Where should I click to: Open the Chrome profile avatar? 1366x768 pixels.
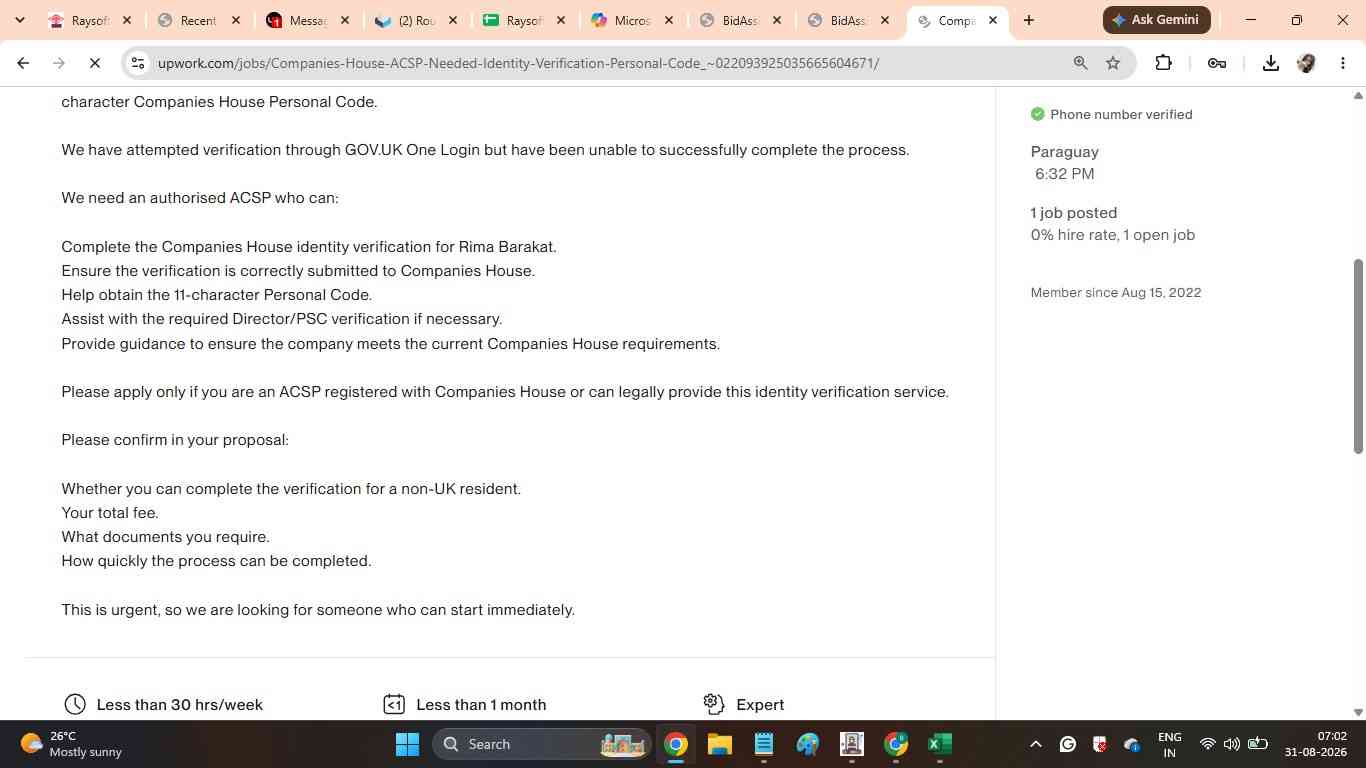1306,63
